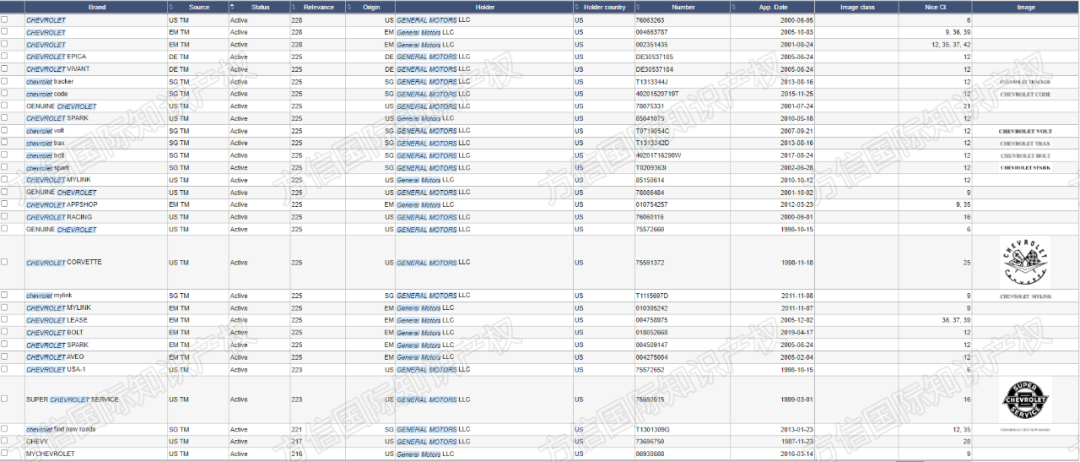Click application date 2019-04-17
Image resolution: width=1080 pixels, height=462 pixels.
(797, 333)
